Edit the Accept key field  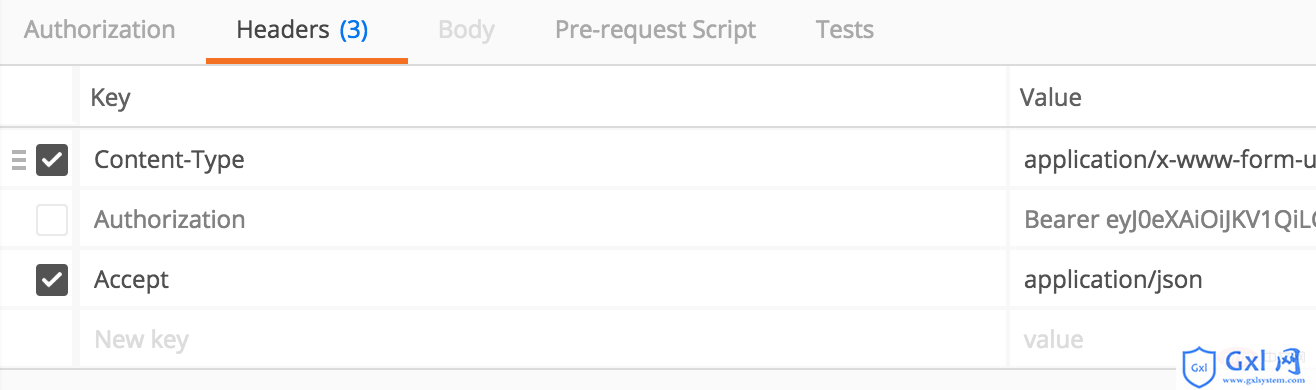[x=543, y=279]
